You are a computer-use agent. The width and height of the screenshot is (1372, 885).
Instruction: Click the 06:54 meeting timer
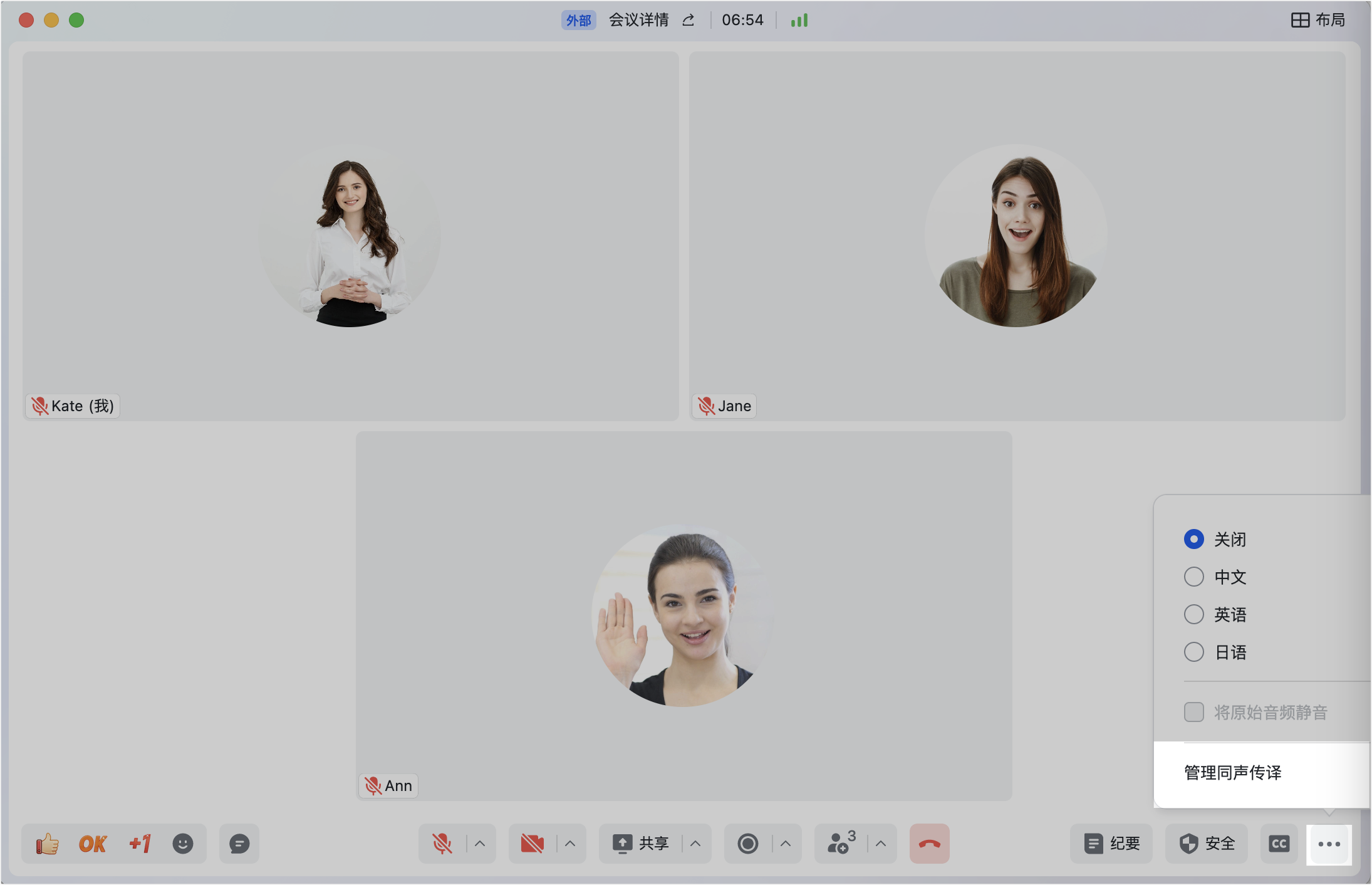[x=742, y=20]
